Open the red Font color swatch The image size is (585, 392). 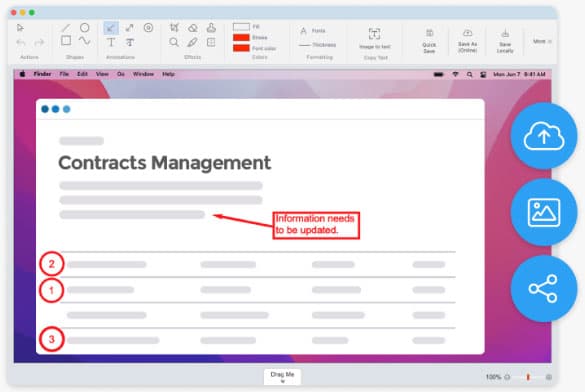point(241,48)
